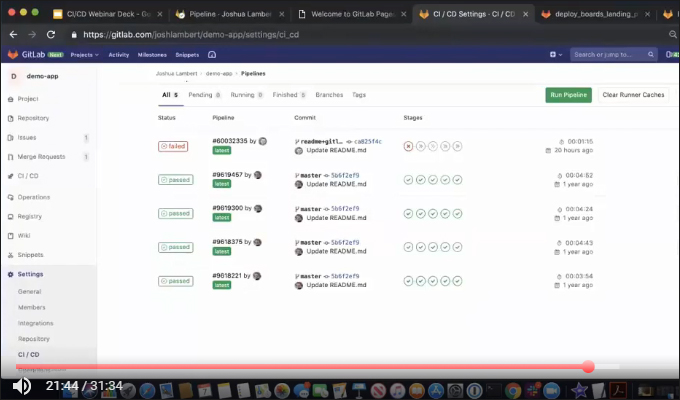680x400 pixels.
Task: Click the GitLab logo in top navbar
Action: (13, 54)
